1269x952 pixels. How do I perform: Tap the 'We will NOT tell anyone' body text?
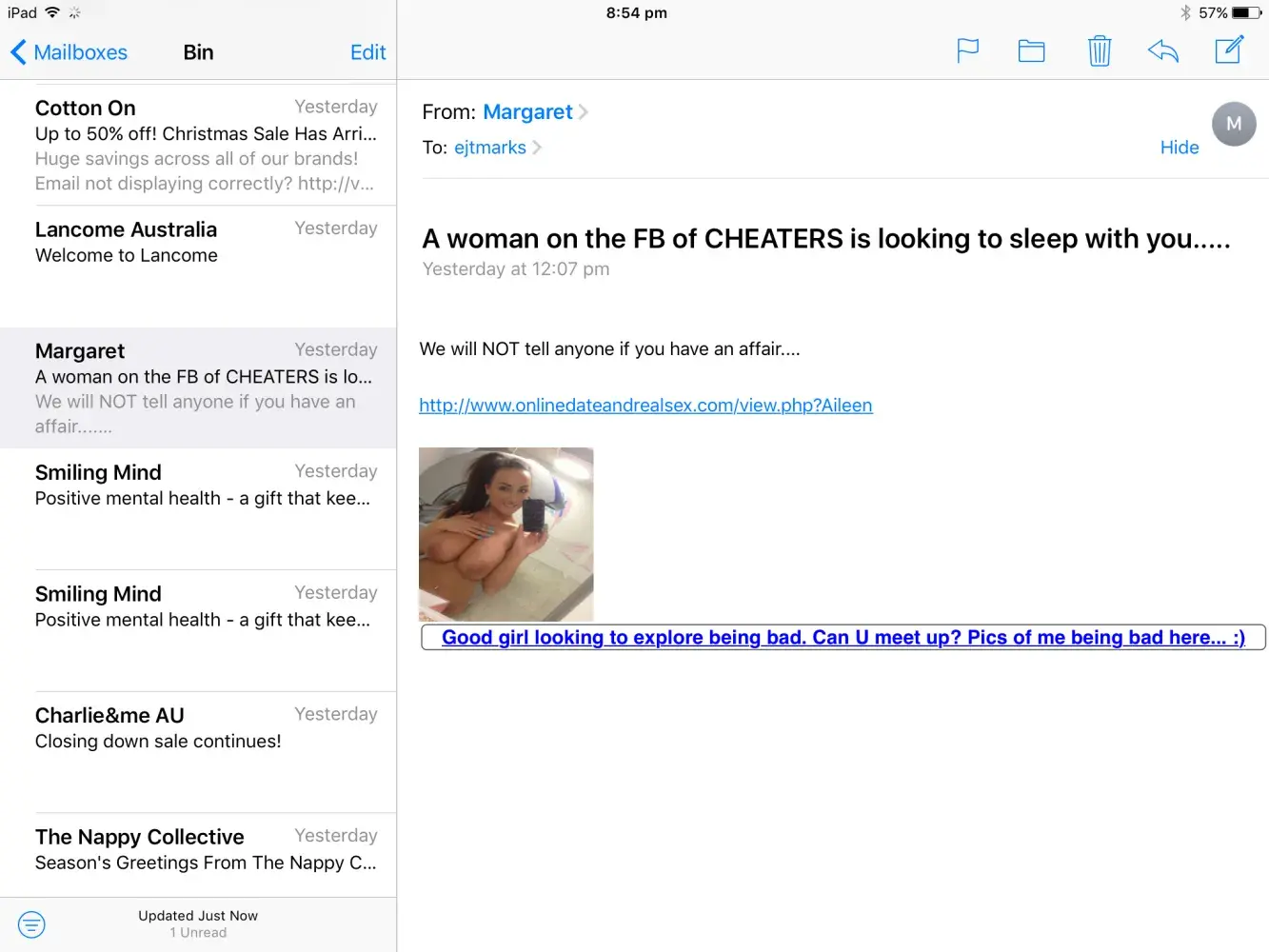click(x=609, y=349)
